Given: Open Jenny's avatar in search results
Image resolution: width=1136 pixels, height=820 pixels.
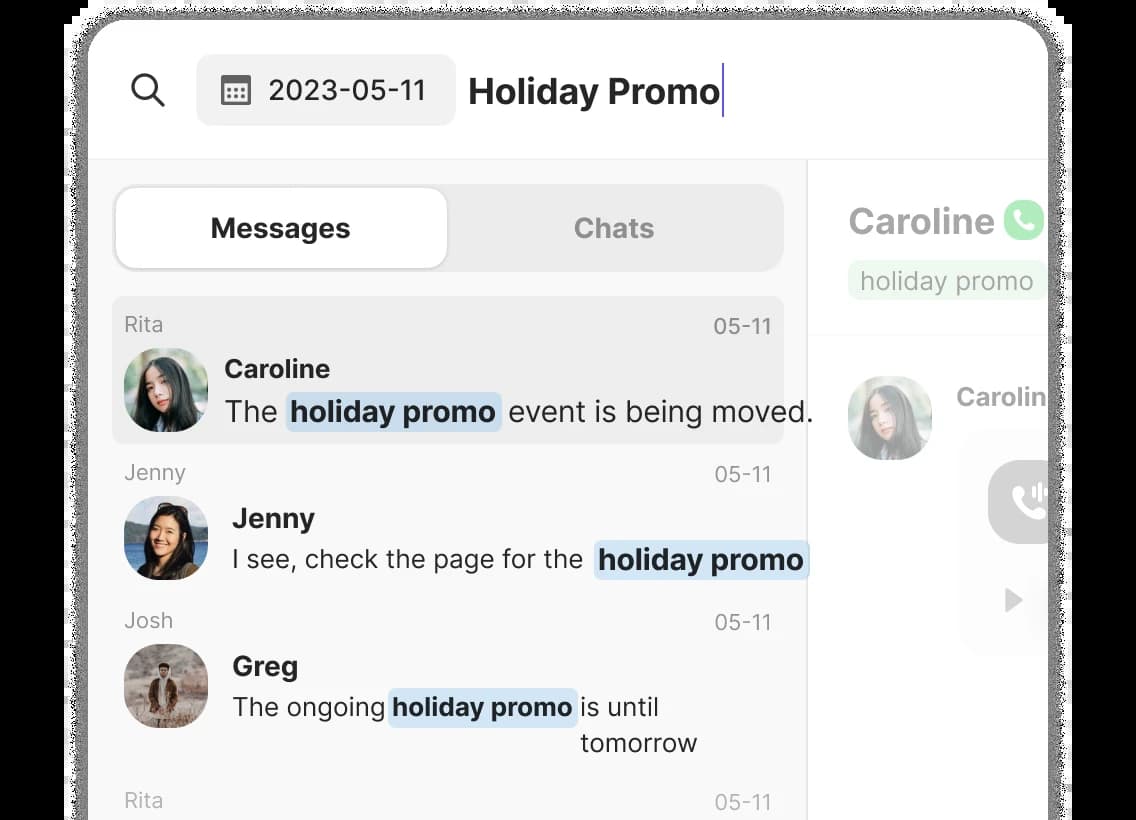Looking at the screenshot, I should point(166,538).
